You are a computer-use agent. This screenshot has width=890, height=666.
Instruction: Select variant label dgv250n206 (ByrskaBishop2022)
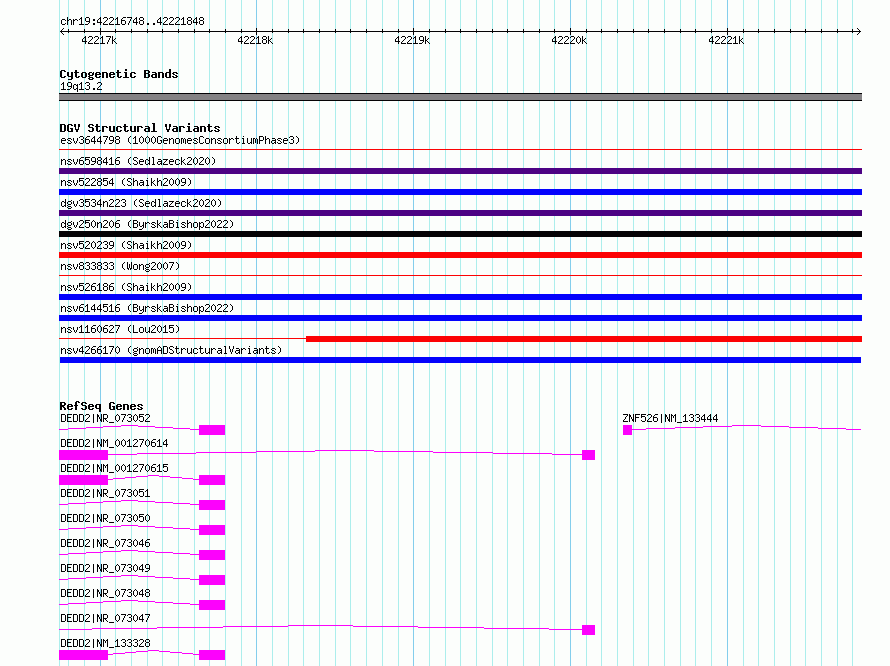click(147, 224)
